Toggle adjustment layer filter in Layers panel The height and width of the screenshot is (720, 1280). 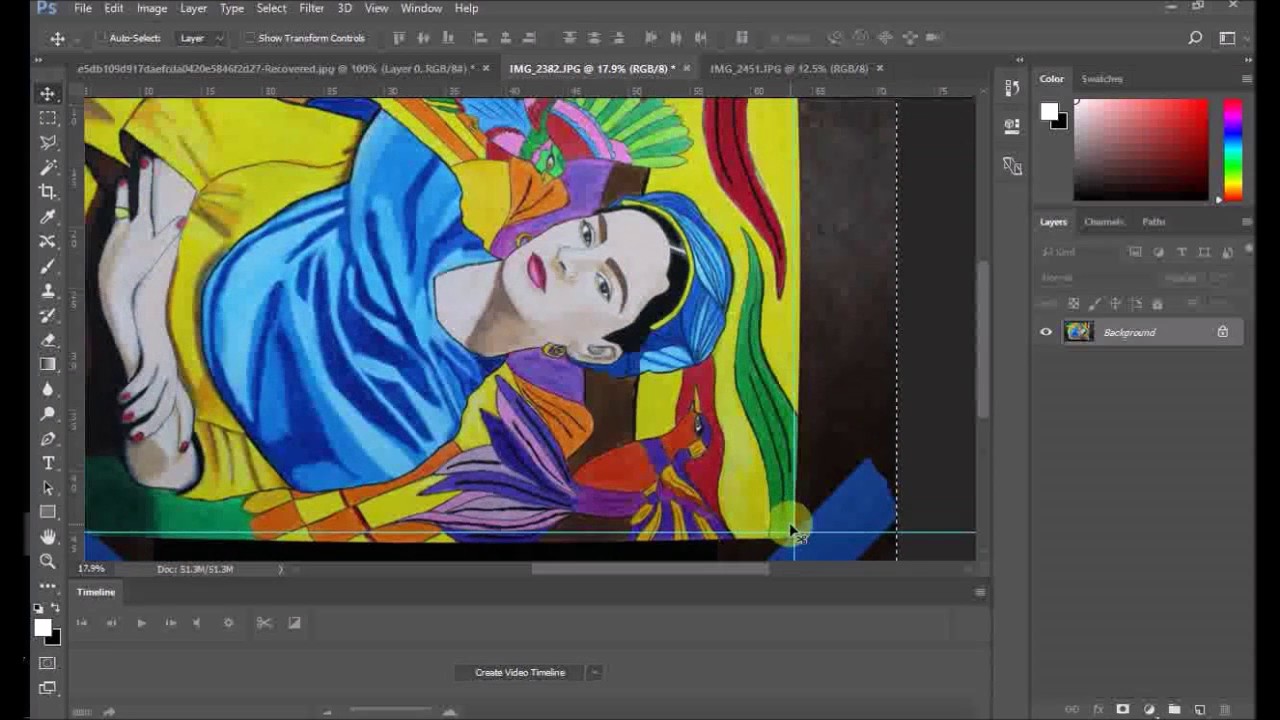tap(1158, 253)
